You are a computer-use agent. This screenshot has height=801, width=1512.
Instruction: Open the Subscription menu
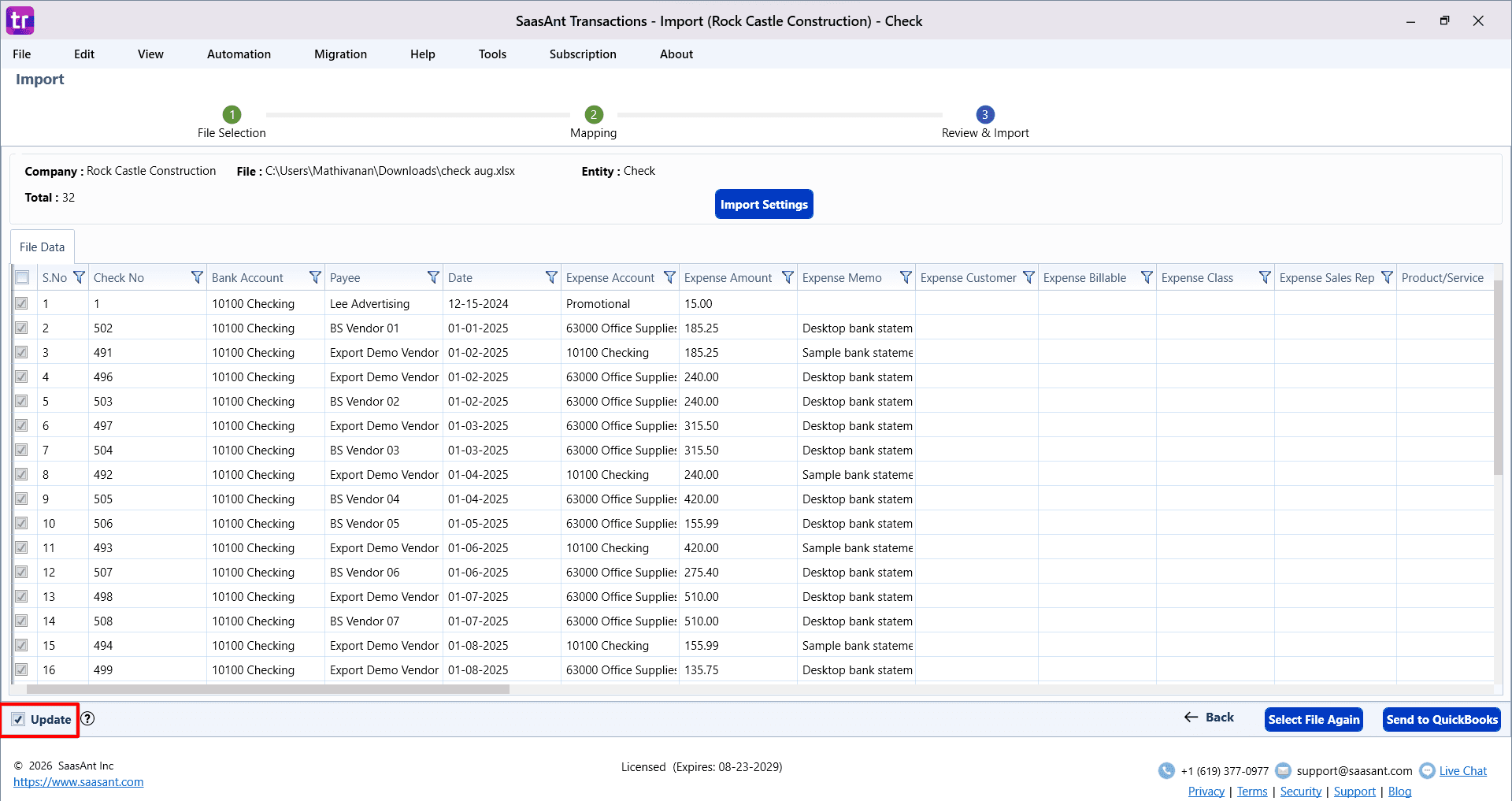pyautogui.click(x=583, y=54)
